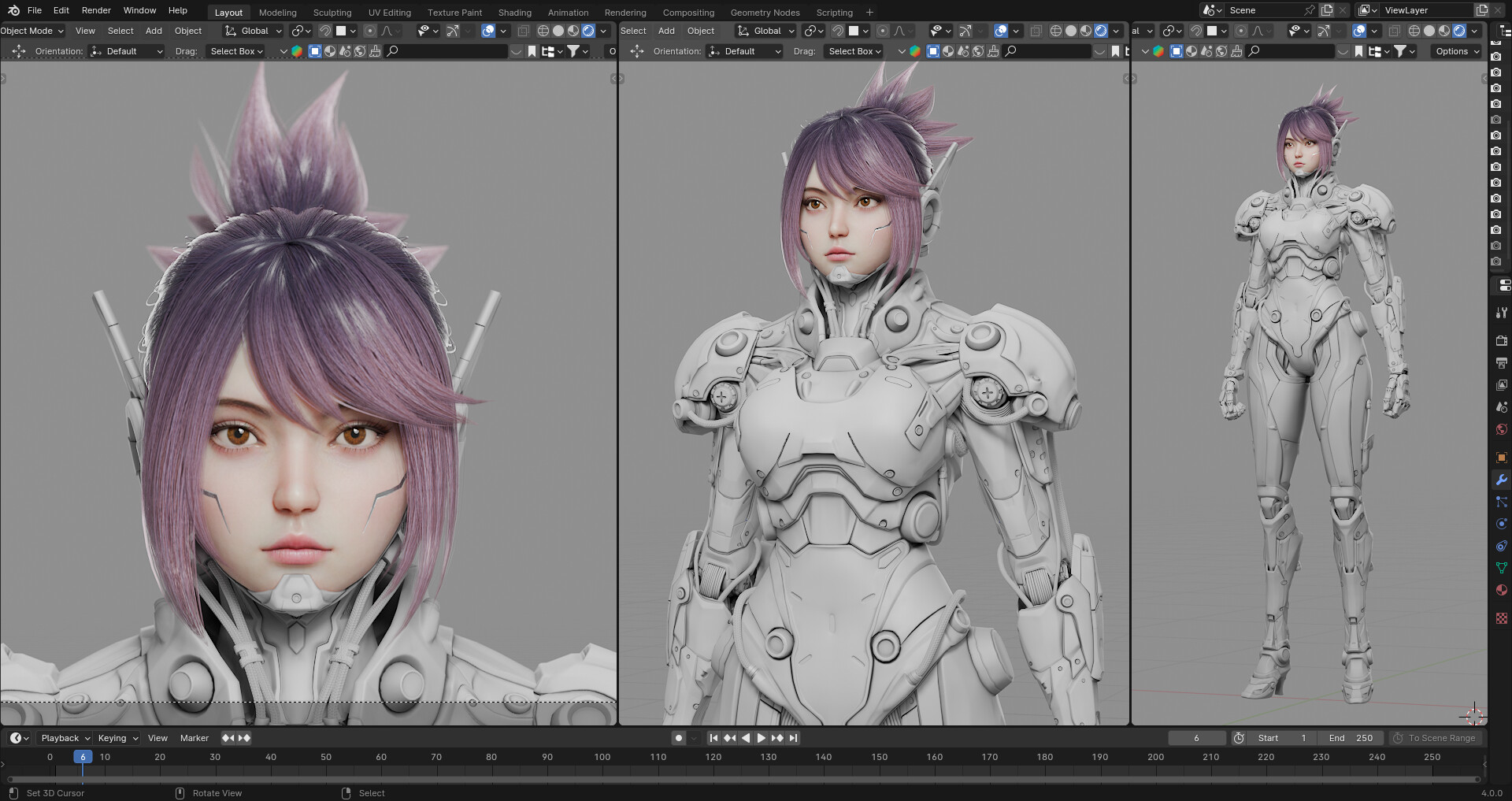Image resolution: width=1512 pixels, height=801 pixels.
Task: Click the Blender logo menu icon
Action: pos(13,10)
